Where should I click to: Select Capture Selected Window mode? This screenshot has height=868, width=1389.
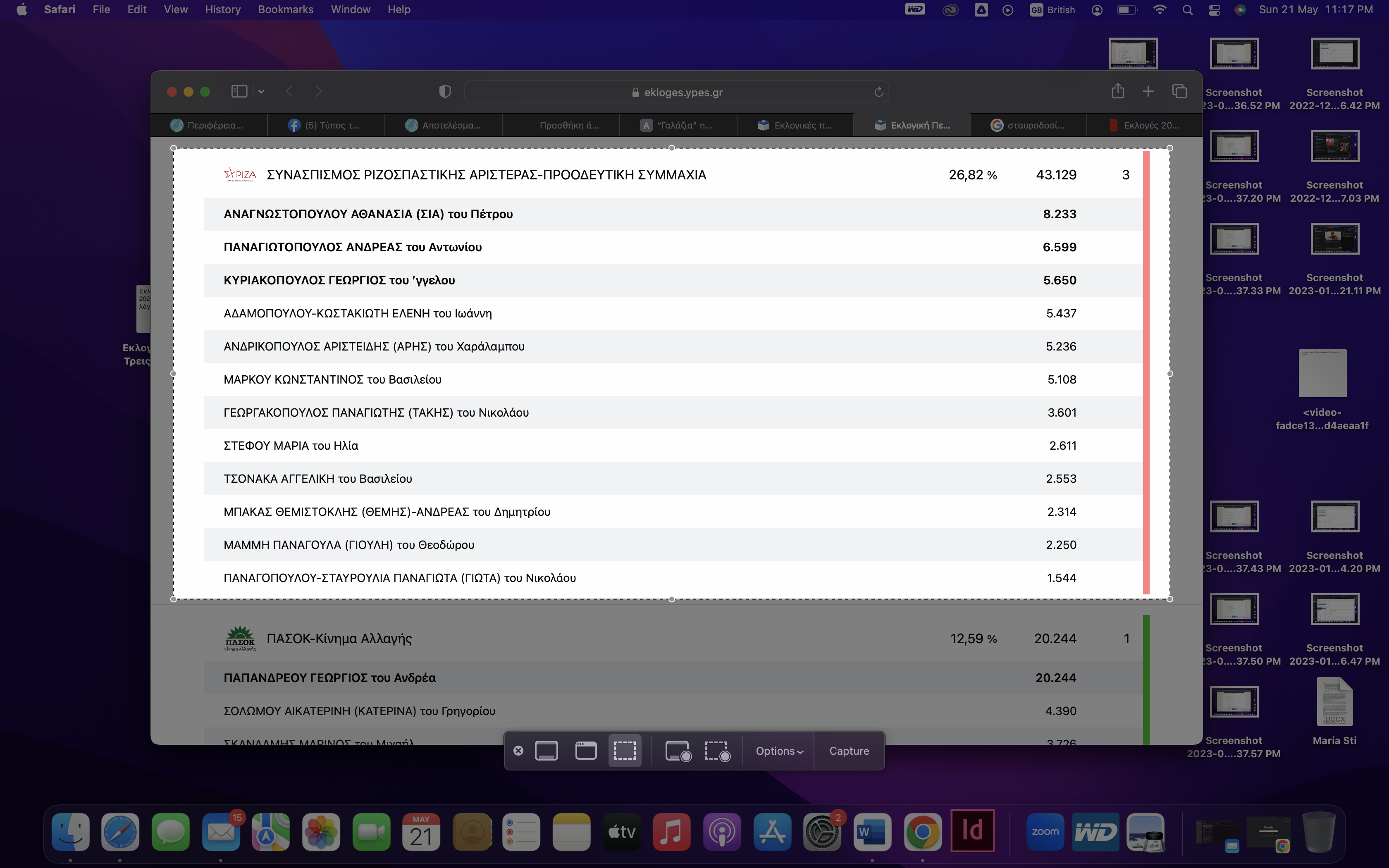[585, 750]
